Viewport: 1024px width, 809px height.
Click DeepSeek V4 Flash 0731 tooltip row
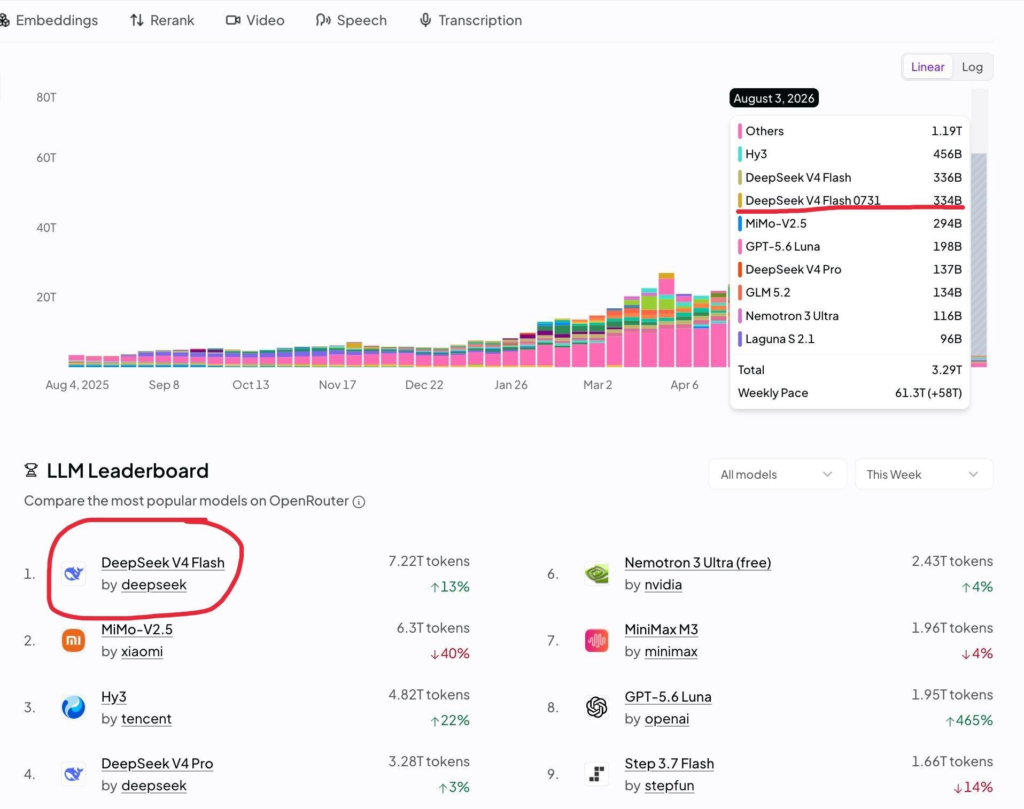(x=850, y=200)
